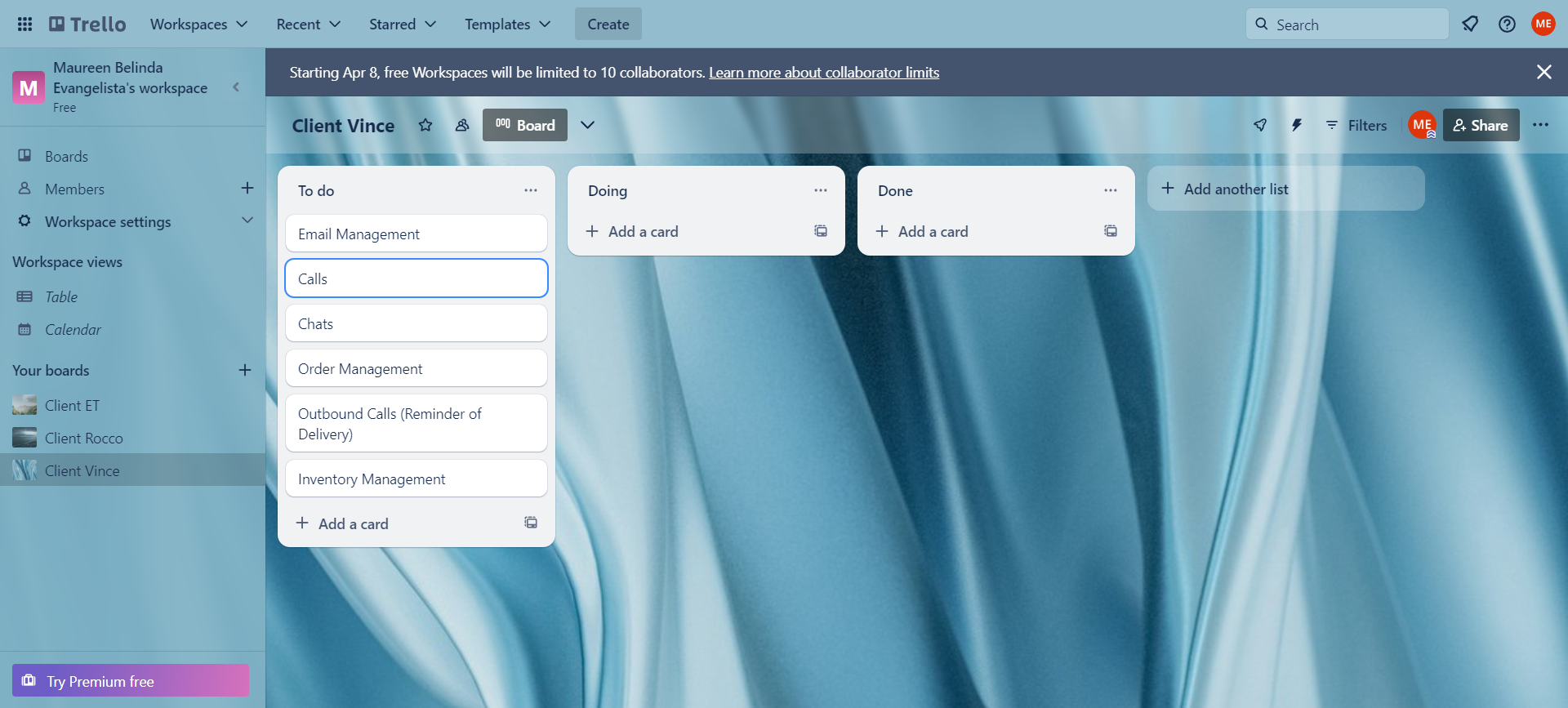The width and height of the screenshot is (1568, 708).
Task: Click the Create button
Action: pyautogui.click(x=608, y=24)
